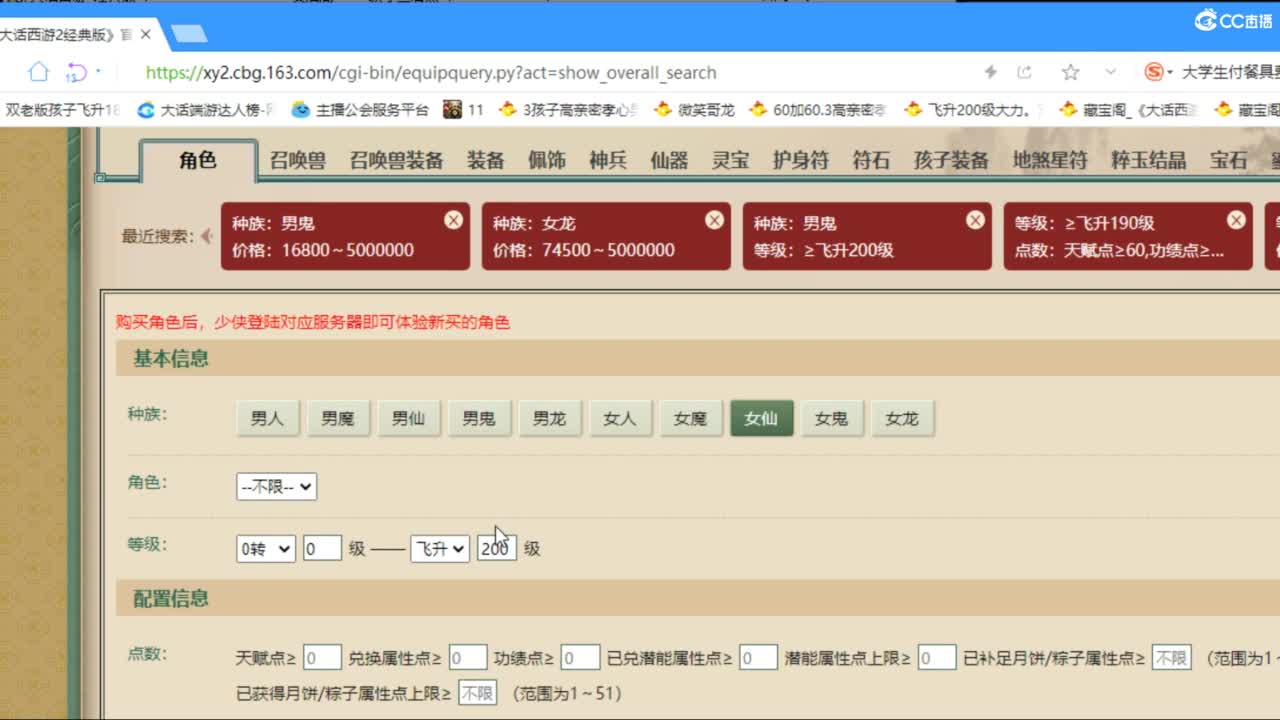
Task: Remove recent search 男鬼 16800~5000000
Action: point(453,220)
